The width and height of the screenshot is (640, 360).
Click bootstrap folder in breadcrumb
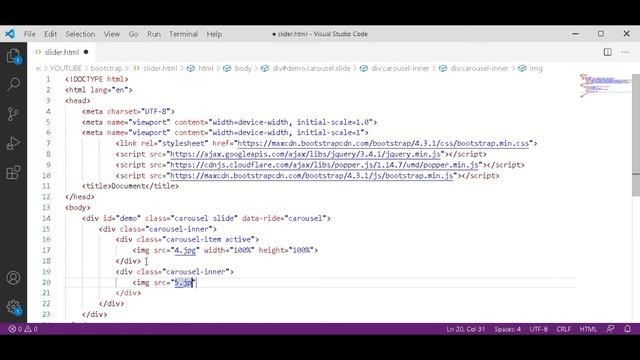tap(106, 68)
